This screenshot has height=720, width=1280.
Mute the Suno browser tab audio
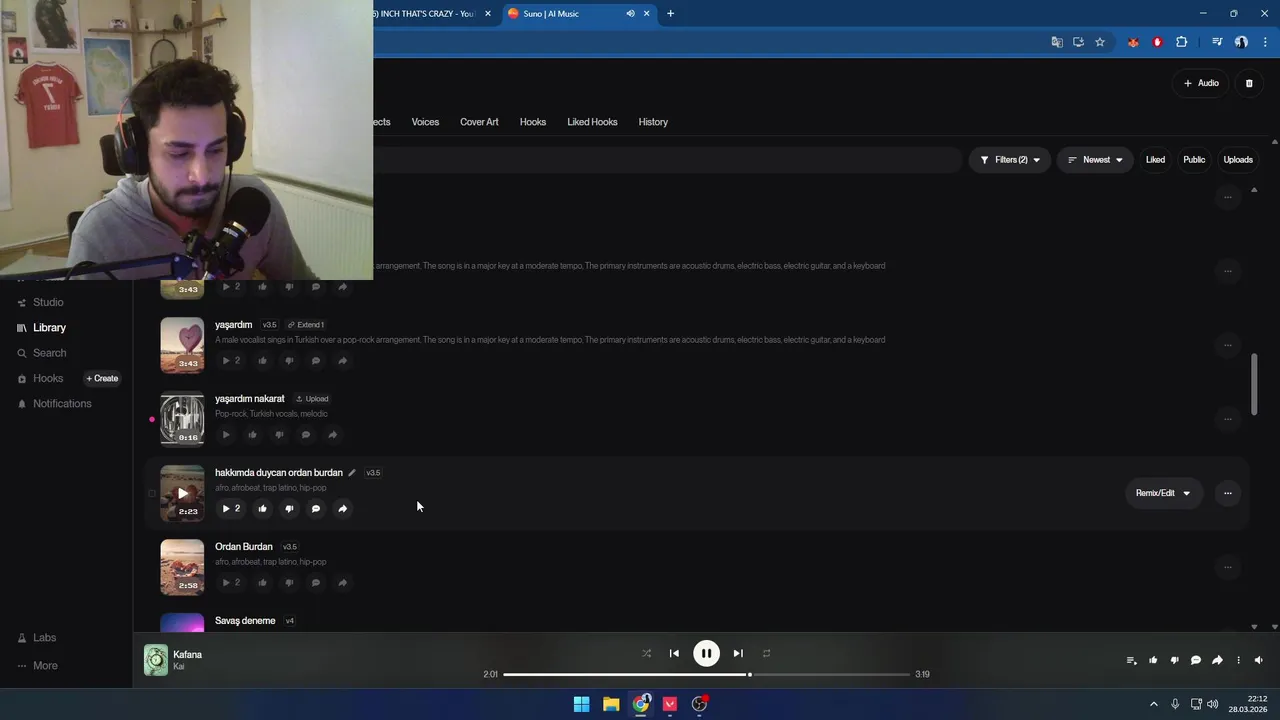(630, 14)
